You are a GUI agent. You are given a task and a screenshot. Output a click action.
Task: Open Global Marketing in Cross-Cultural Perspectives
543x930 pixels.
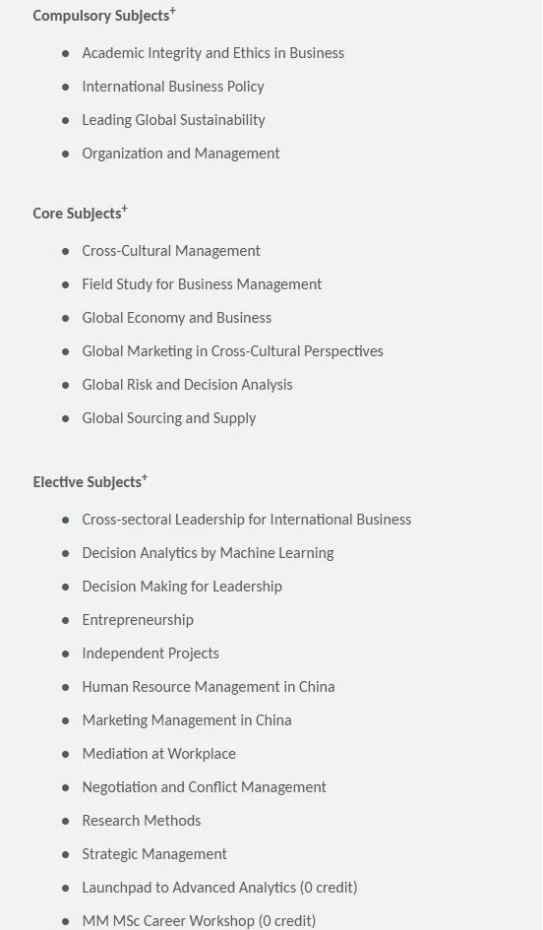232,351
